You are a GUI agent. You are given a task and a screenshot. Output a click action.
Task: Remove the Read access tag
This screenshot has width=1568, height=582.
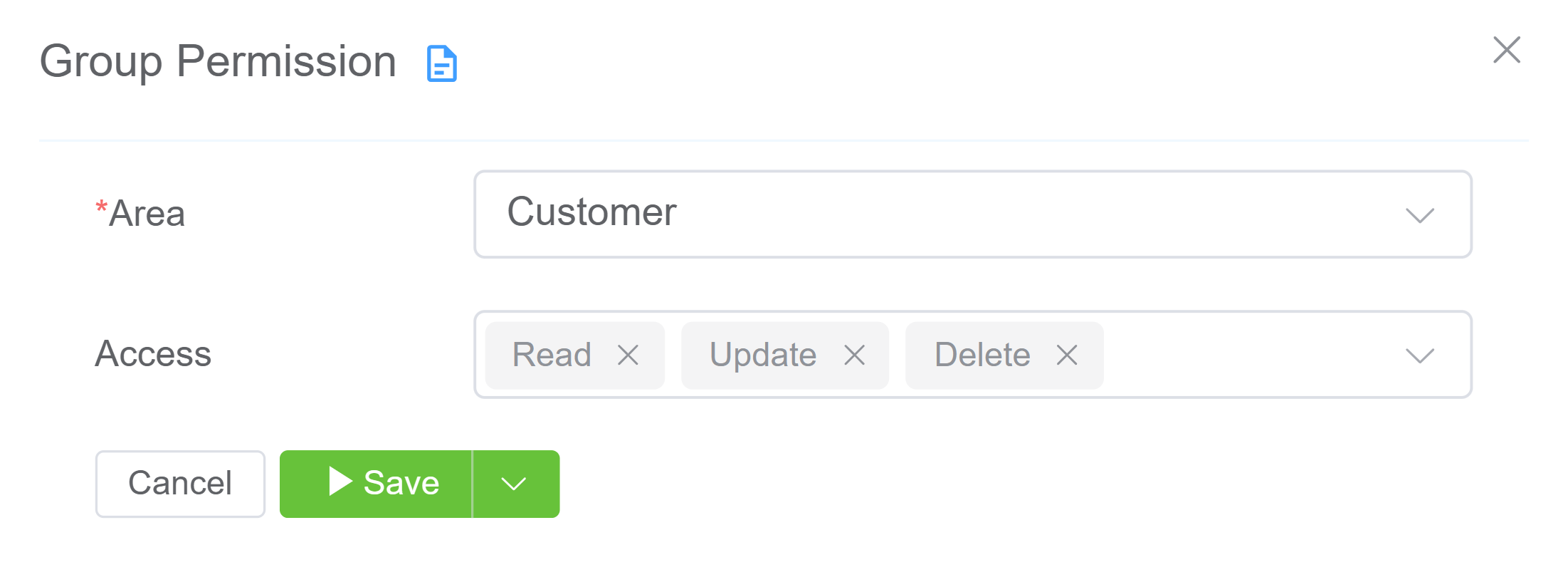click(628, 355)
